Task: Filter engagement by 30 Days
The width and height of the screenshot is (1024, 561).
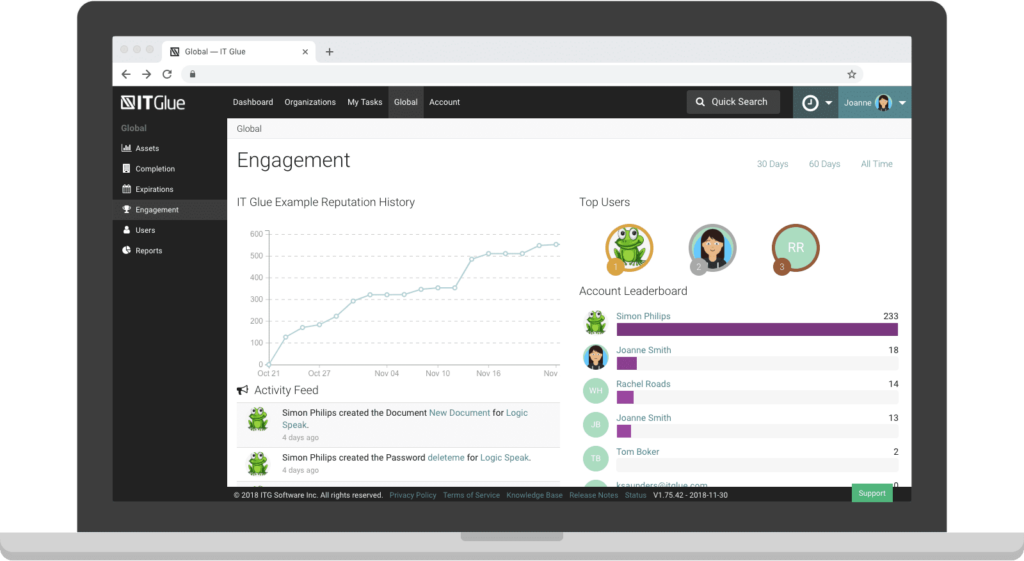Action: 772,164
